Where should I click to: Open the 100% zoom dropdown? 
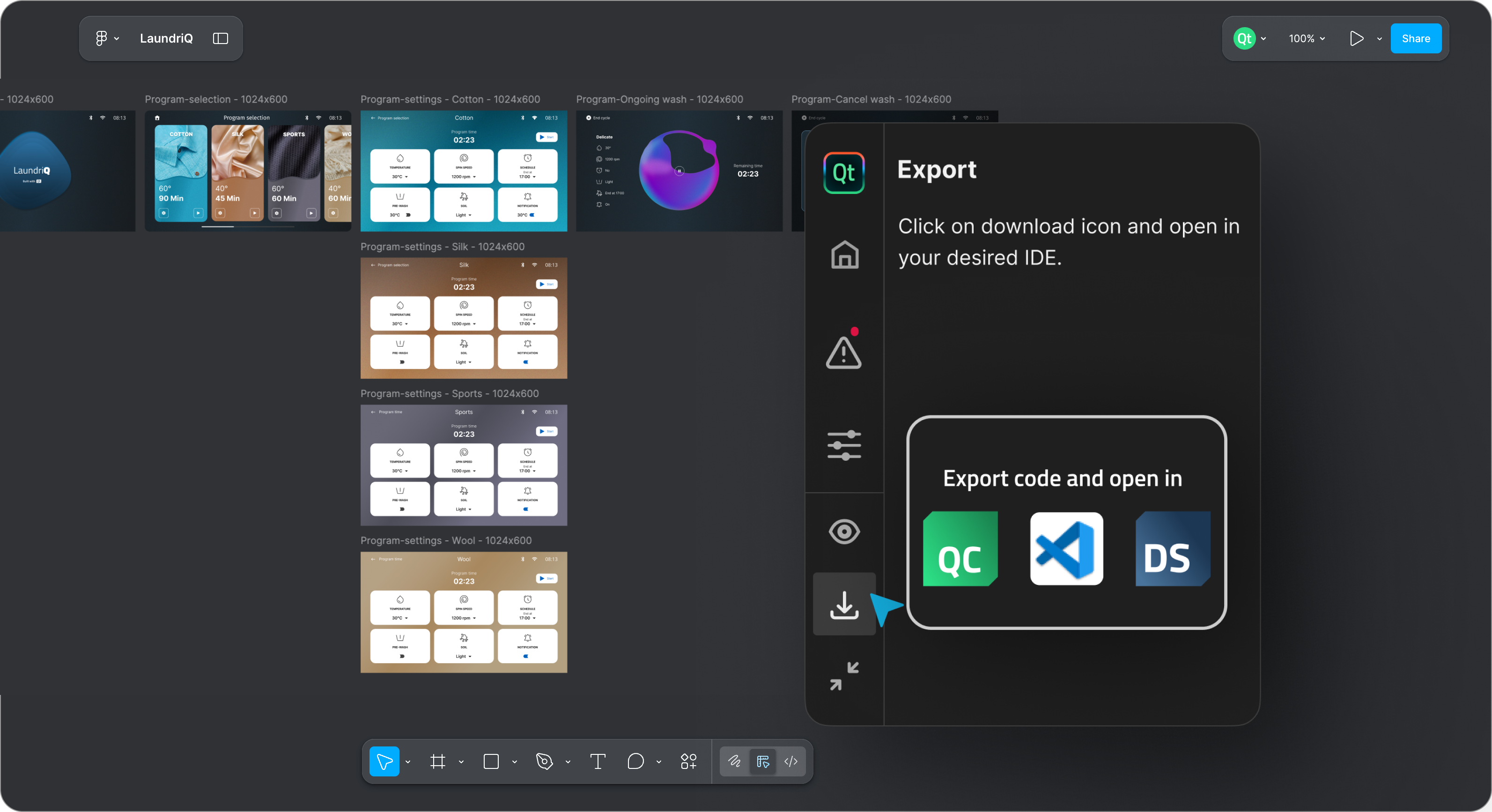tap(1307, 39)
